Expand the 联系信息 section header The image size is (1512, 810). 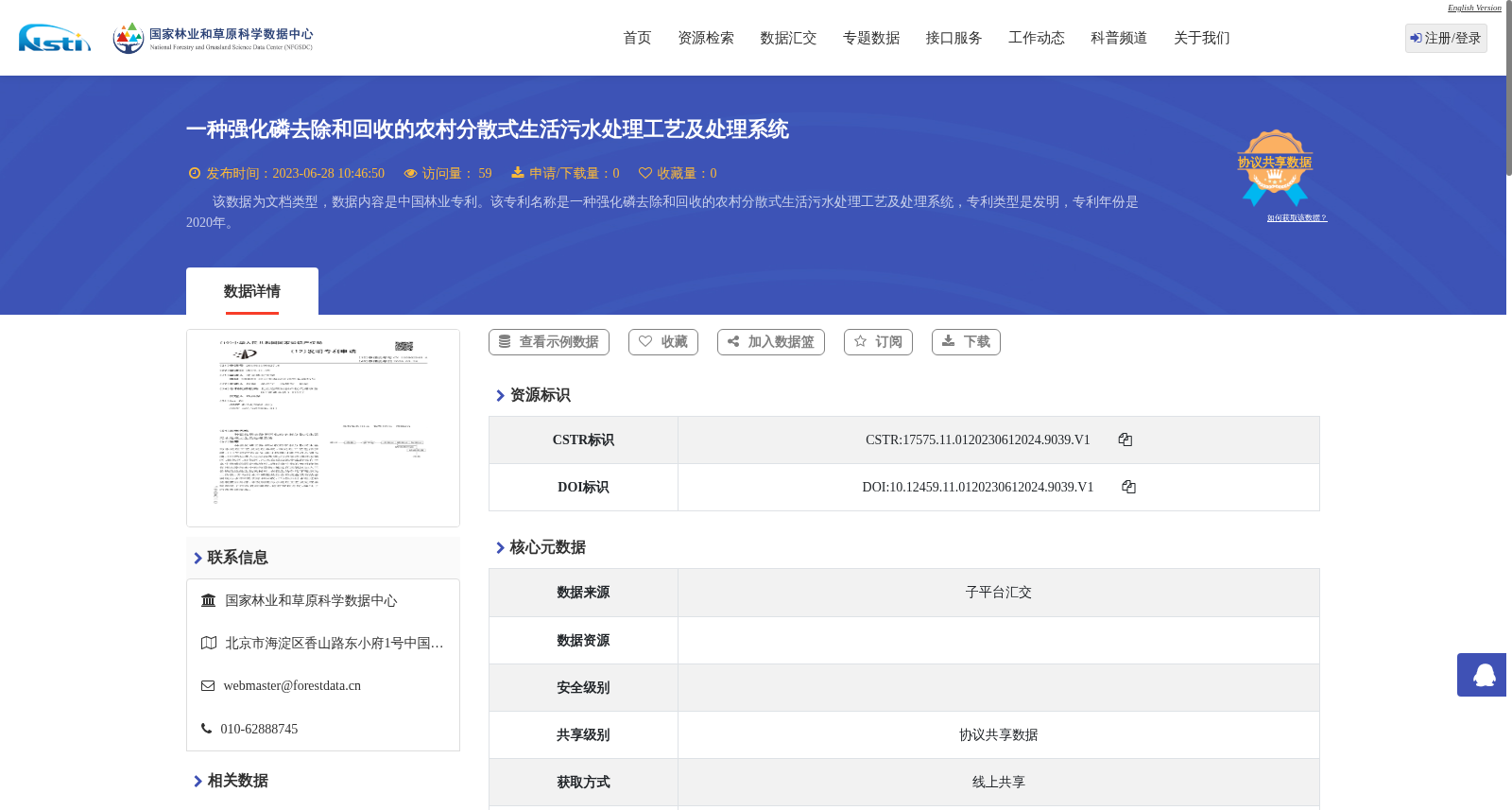(x=323, y=558)
